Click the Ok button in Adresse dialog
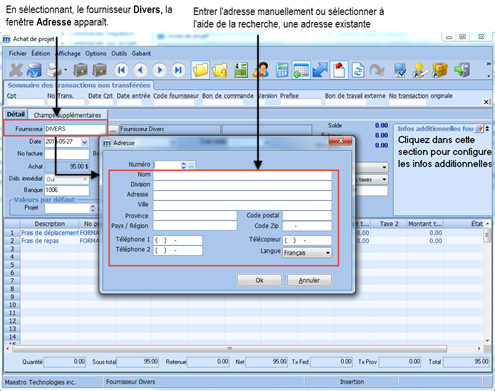The image size is (495, 391). pyautogui.click(x=259, y=280)
